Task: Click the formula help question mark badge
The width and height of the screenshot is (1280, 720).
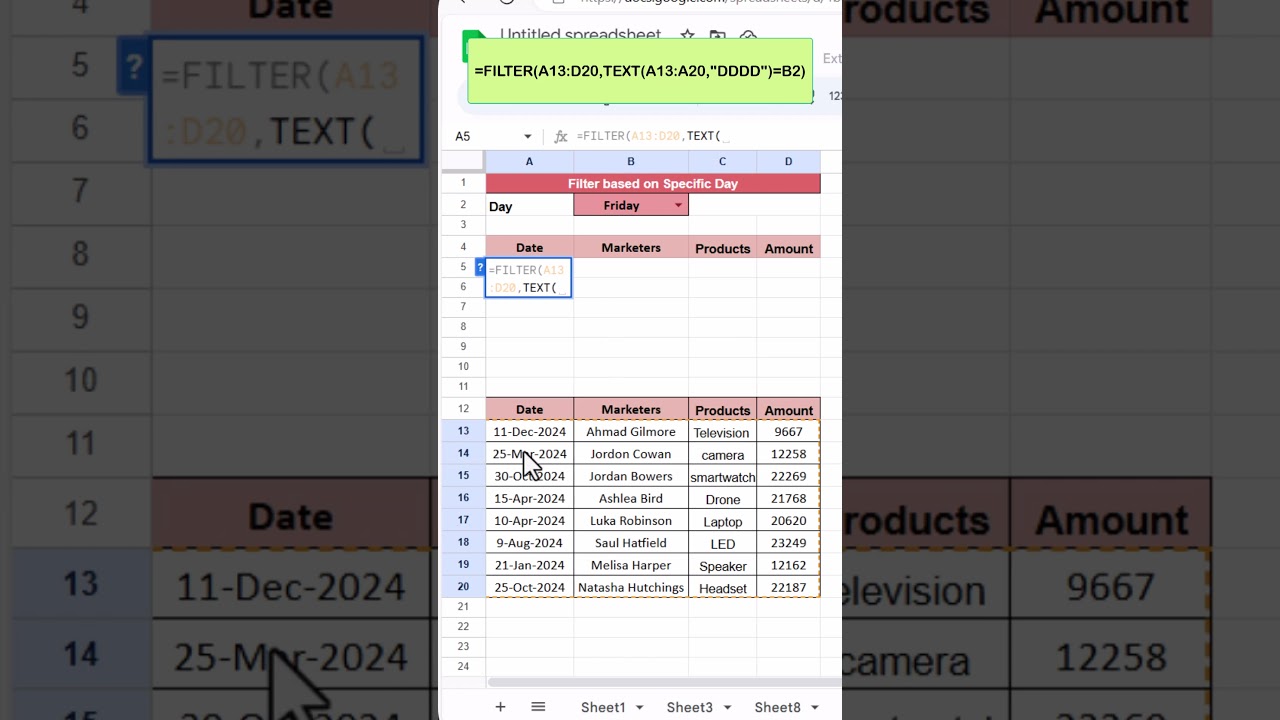Action: pos(481,267)
